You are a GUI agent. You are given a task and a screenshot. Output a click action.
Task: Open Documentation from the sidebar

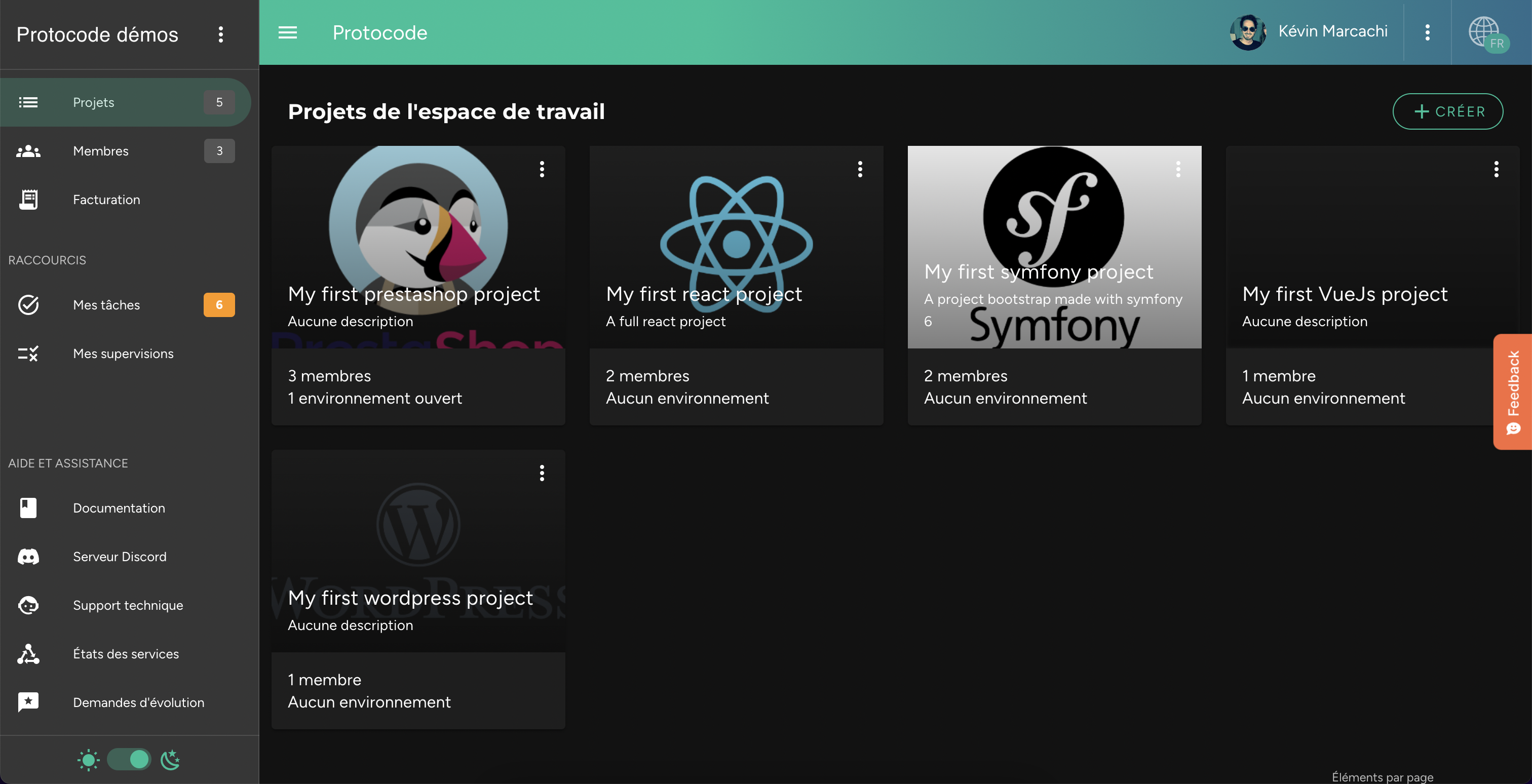pos(119,507)
